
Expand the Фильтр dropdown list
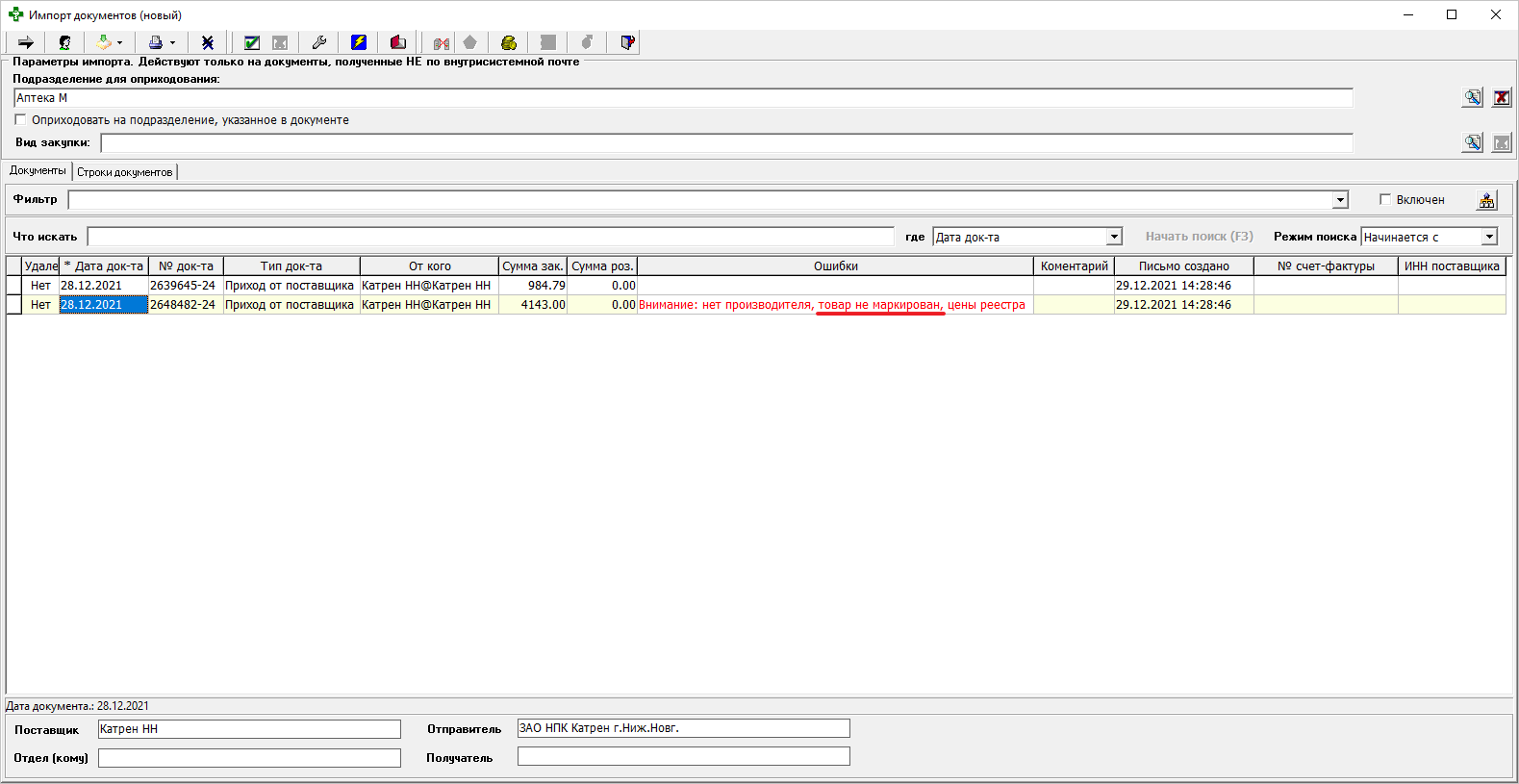click(1340, 200)
